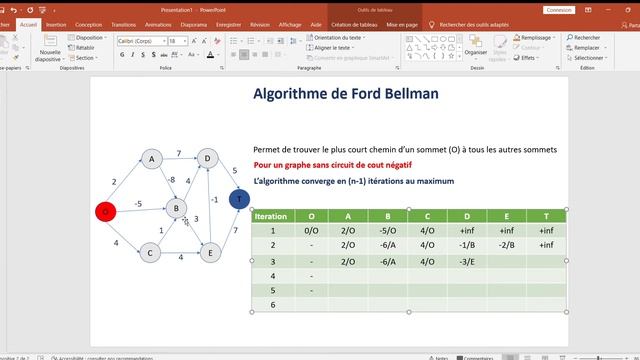Toggle italic (I) formatting

tap(133, 54)
